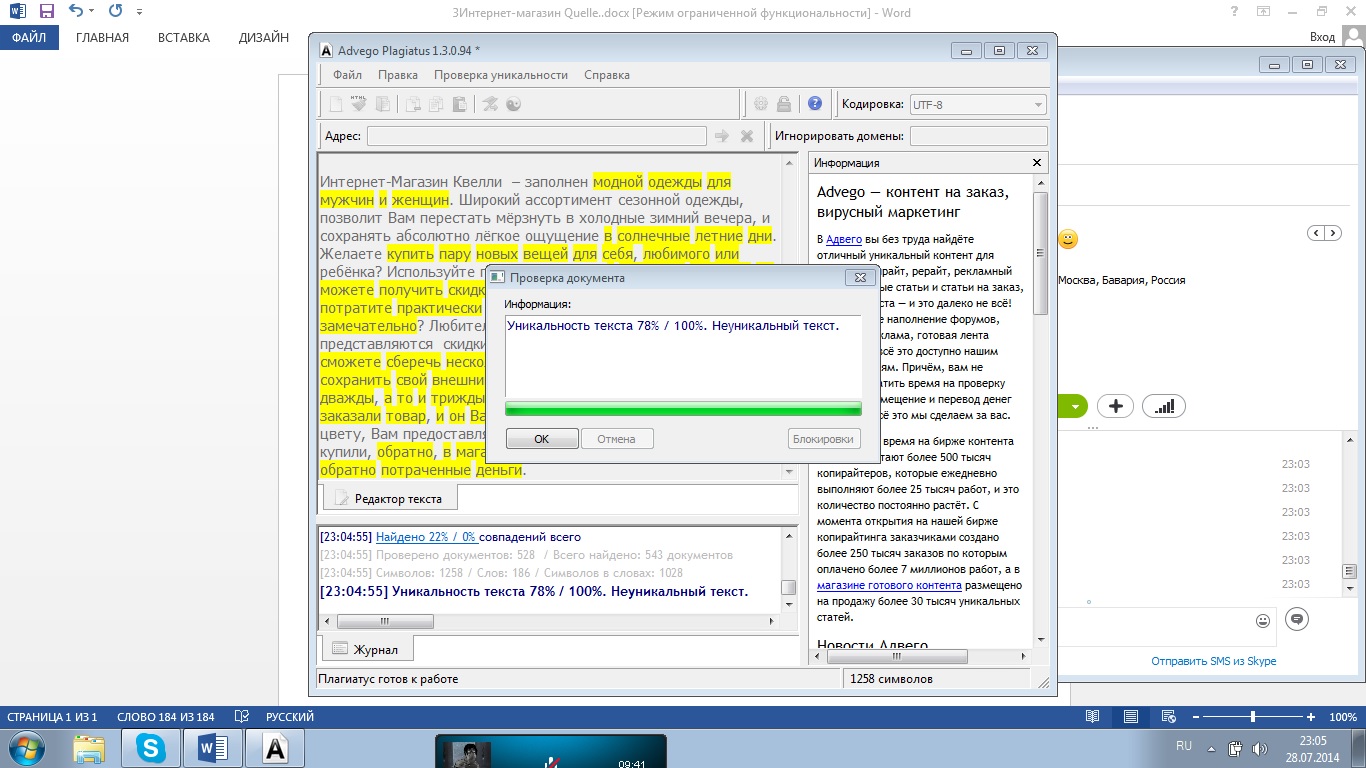Image resolution: width=1366 pixels, height=768 pixels.
Task: Click the proofing icon in Word status bar
Action: (x=241, y=717)
